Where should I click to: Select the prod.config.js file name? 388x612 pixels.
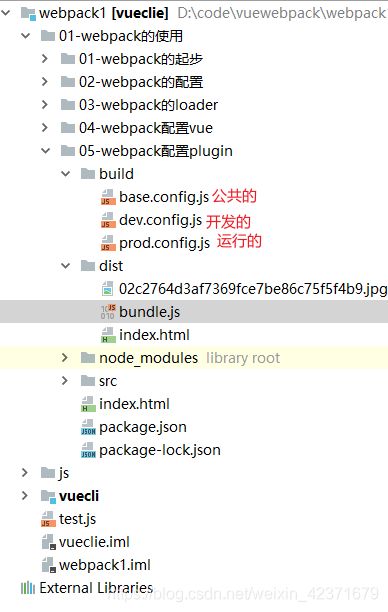pos(164,244)
